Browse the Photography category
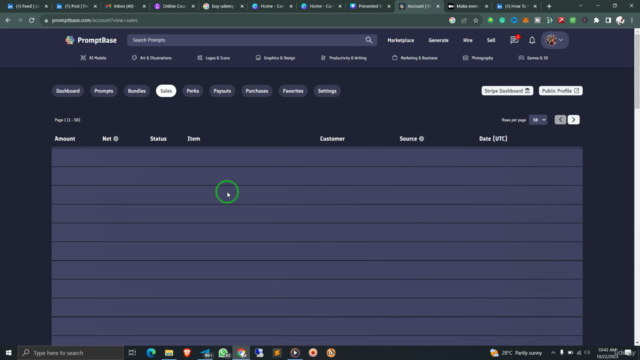 pyautogui.click(x=478, y=58)
